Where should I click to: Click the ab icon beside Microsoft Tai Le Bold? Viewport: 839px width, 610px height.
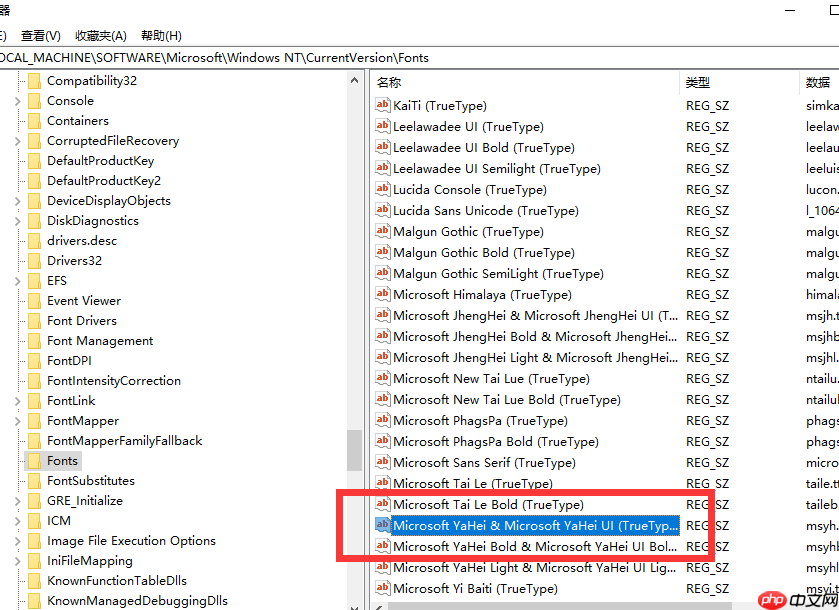coord(382,504)
